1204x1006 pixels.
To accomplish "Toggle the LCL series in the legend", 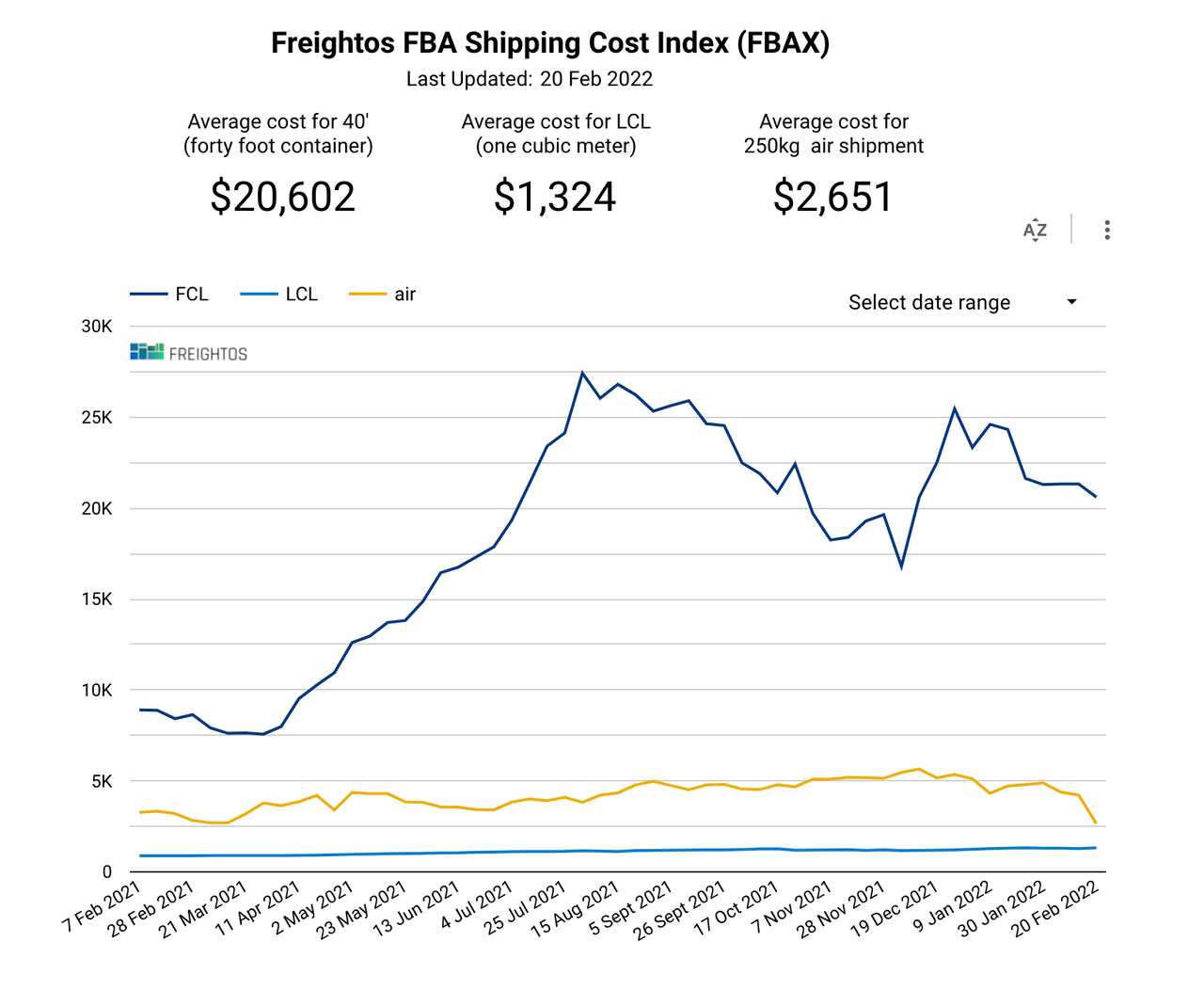I will (x=279, y=295).
